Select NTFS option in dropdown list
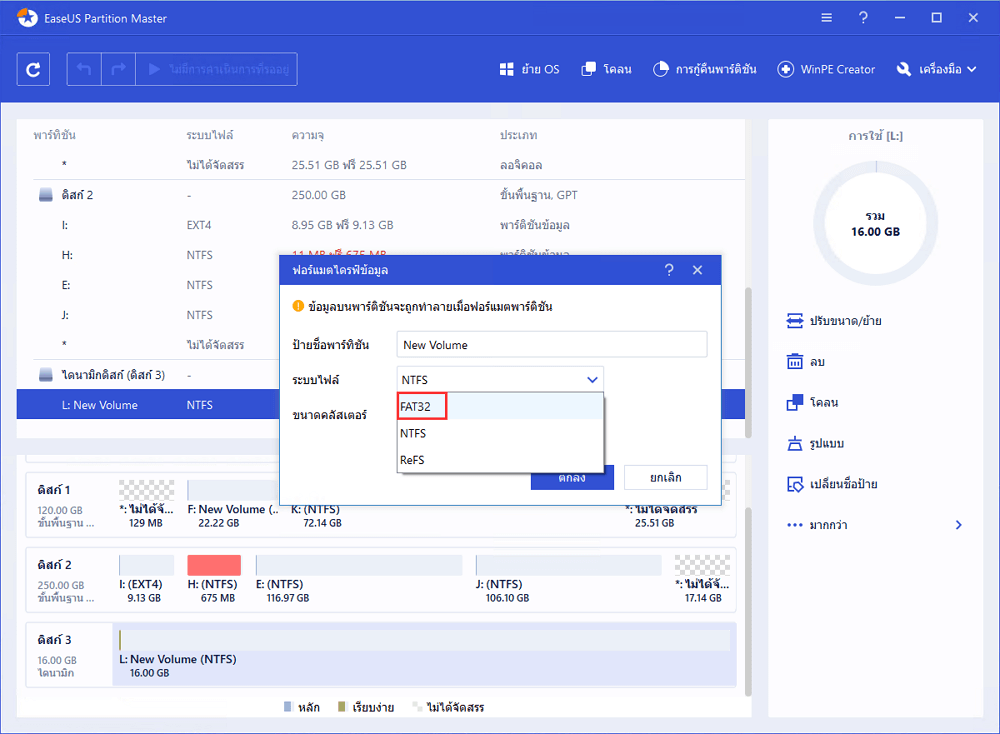The height and width of the screenshot is (734, 1000). [500, 433]
